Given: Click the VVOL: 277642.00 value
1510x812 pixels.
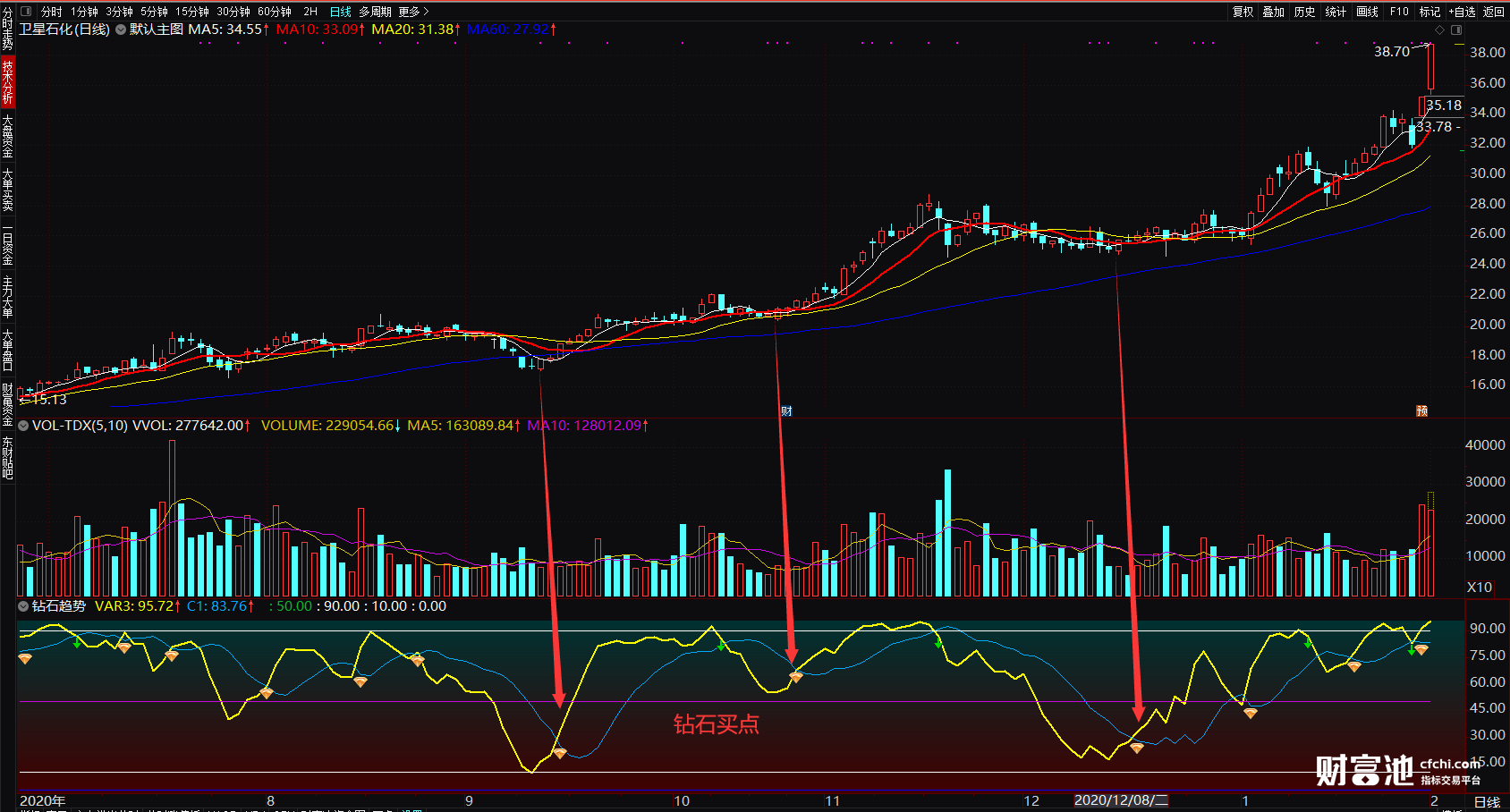Looking at the screenshot, I should (191, 426).
